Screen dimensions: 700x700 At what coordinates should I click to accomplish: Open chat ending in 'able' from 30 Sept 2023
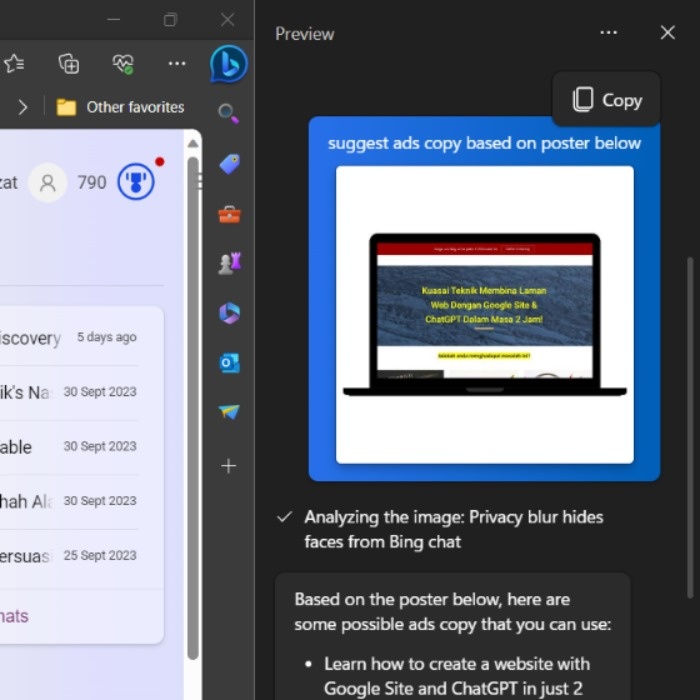68,446
